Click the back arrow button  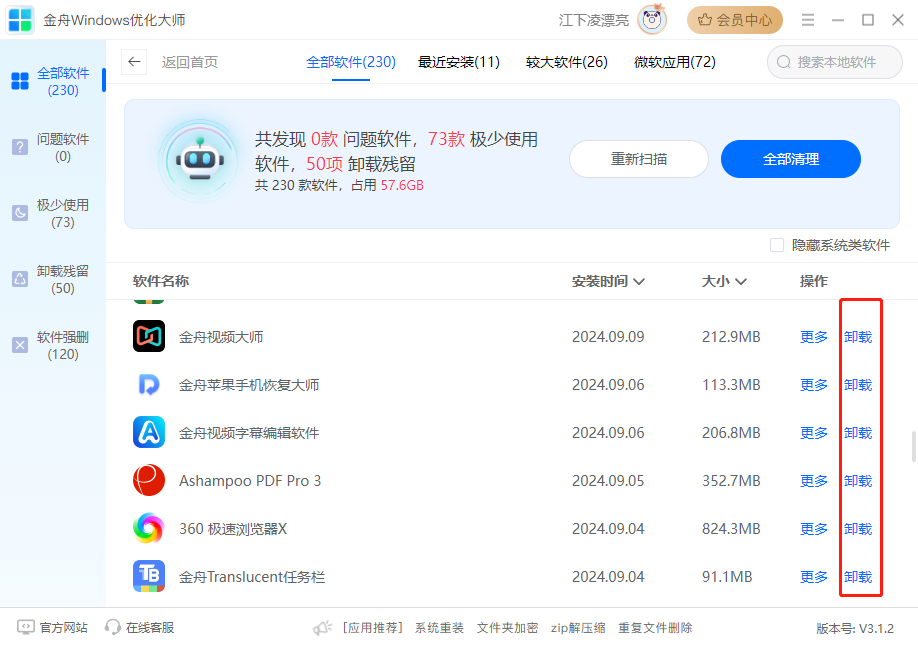[134, 61]
